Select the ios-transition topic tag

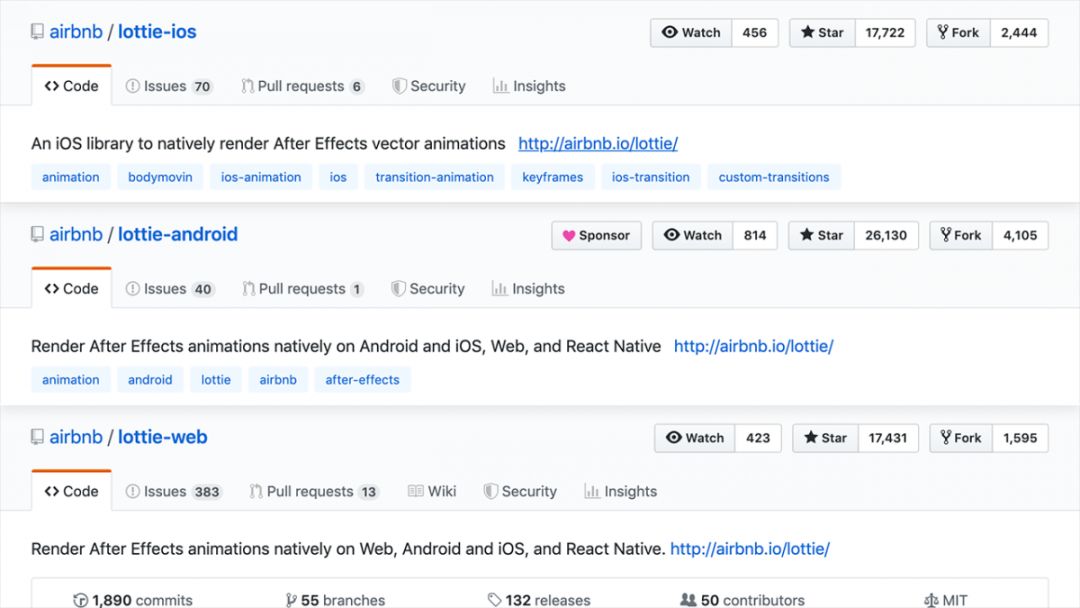651,177
